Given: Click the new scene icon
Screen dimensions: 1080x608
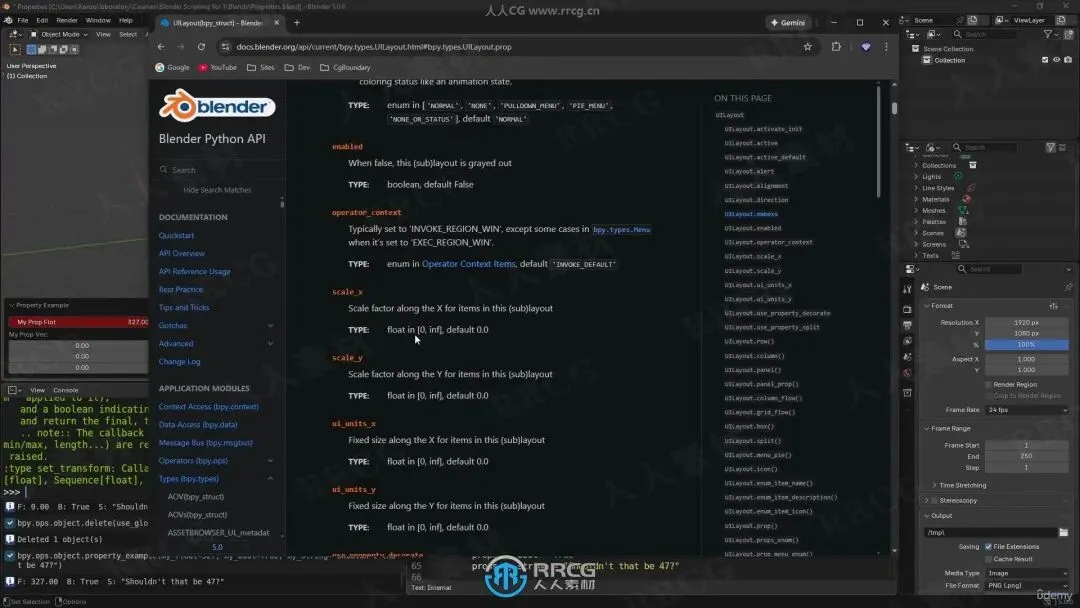Looking at the screenshot, I should click(x=973, y=20).
